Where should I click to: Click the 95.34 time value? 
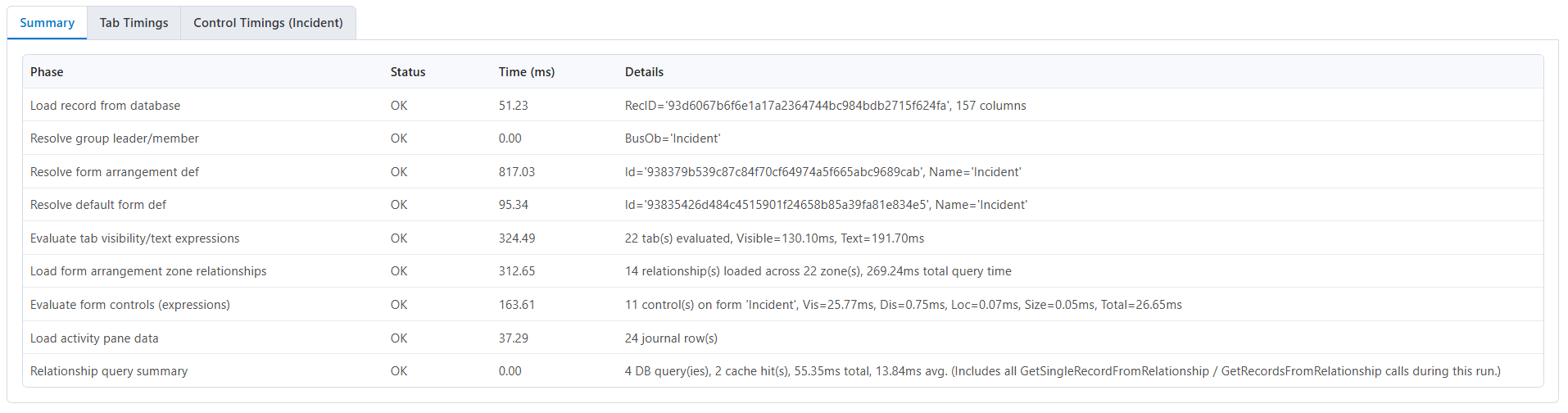[x=514, y=205]
